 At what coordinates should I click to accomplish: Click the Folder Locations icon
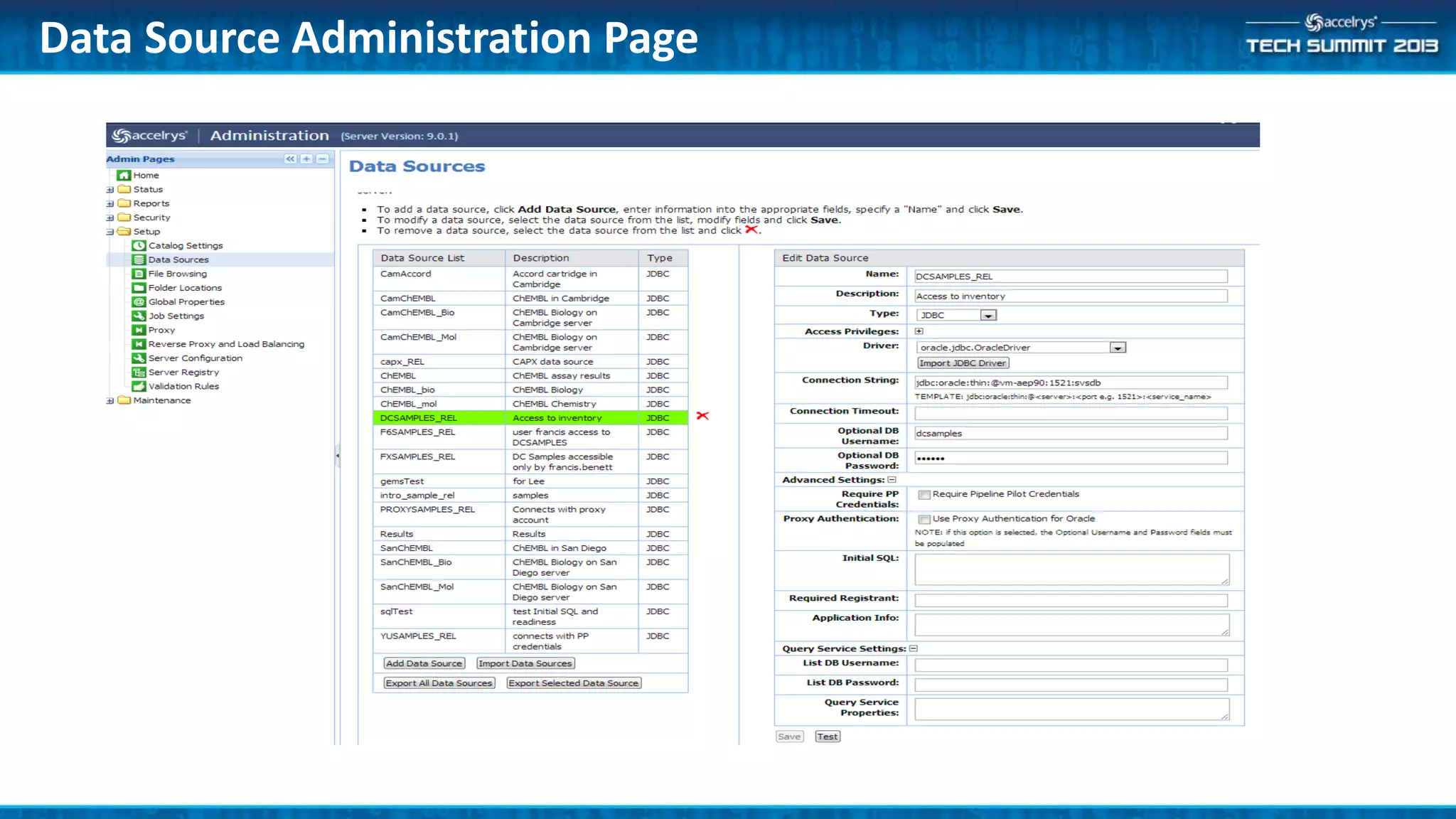139,288
